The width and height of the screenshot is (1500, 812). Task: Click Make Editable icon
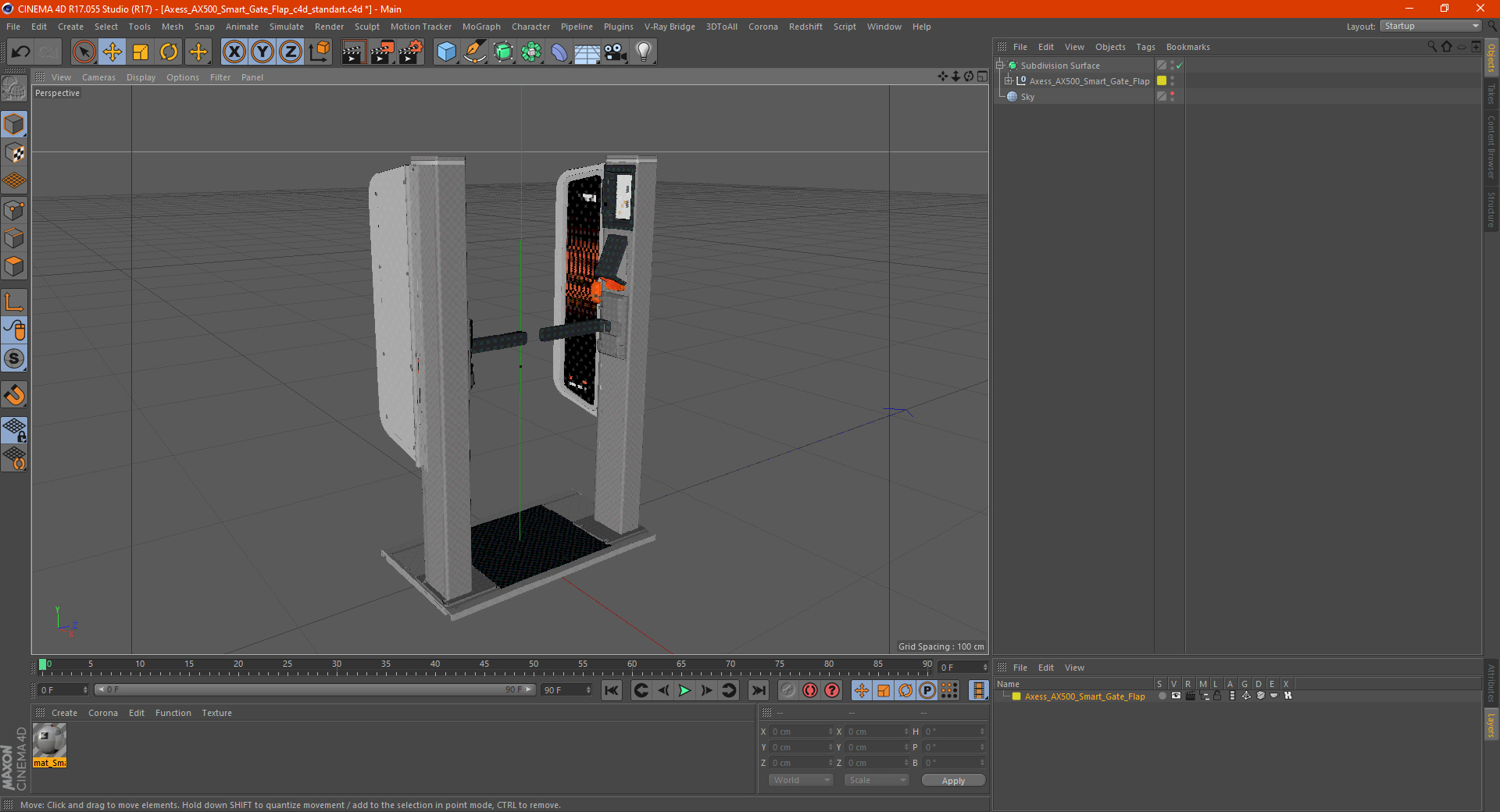pos(14,89)
